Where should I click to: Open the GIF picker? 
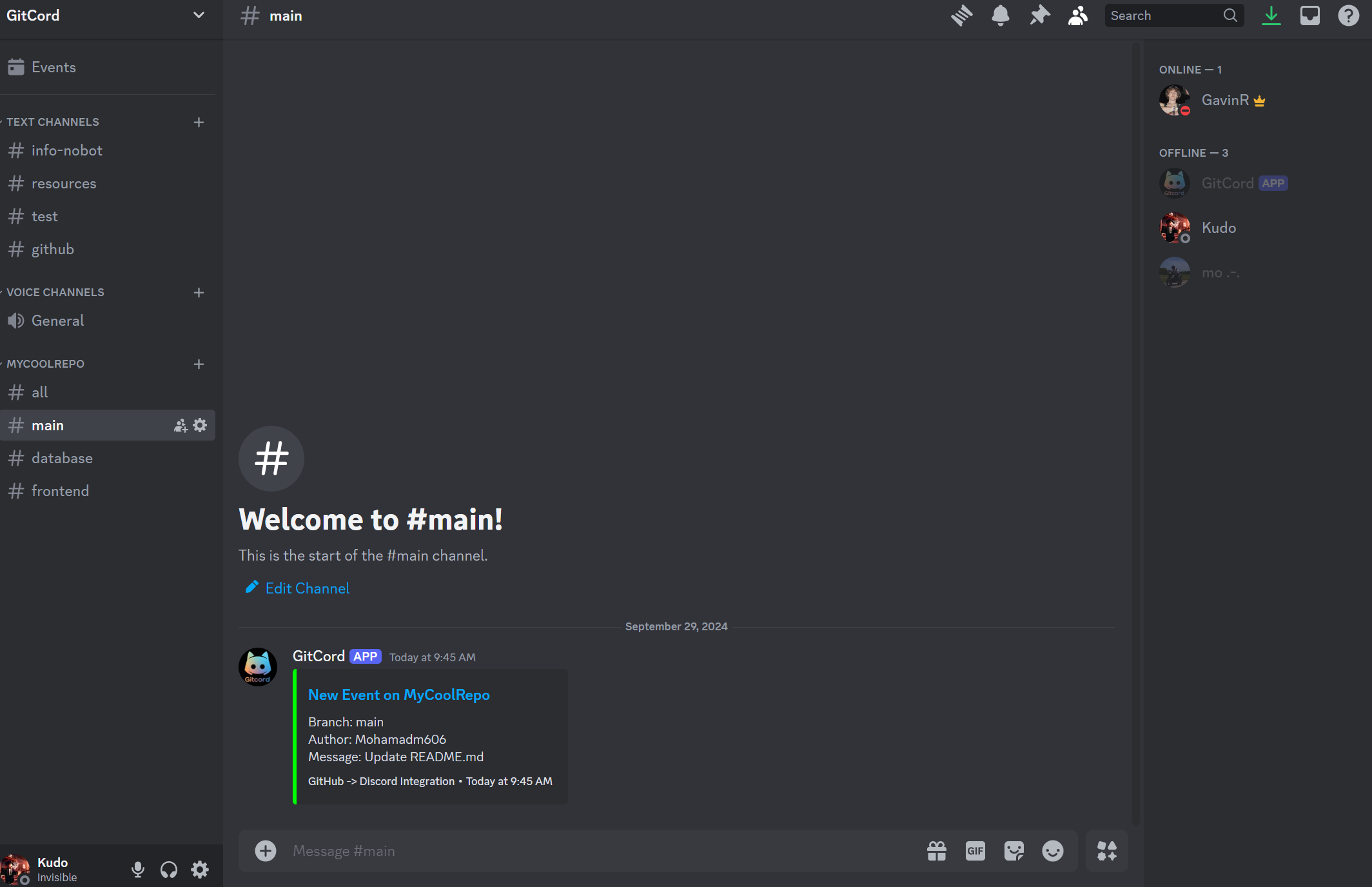975,851
